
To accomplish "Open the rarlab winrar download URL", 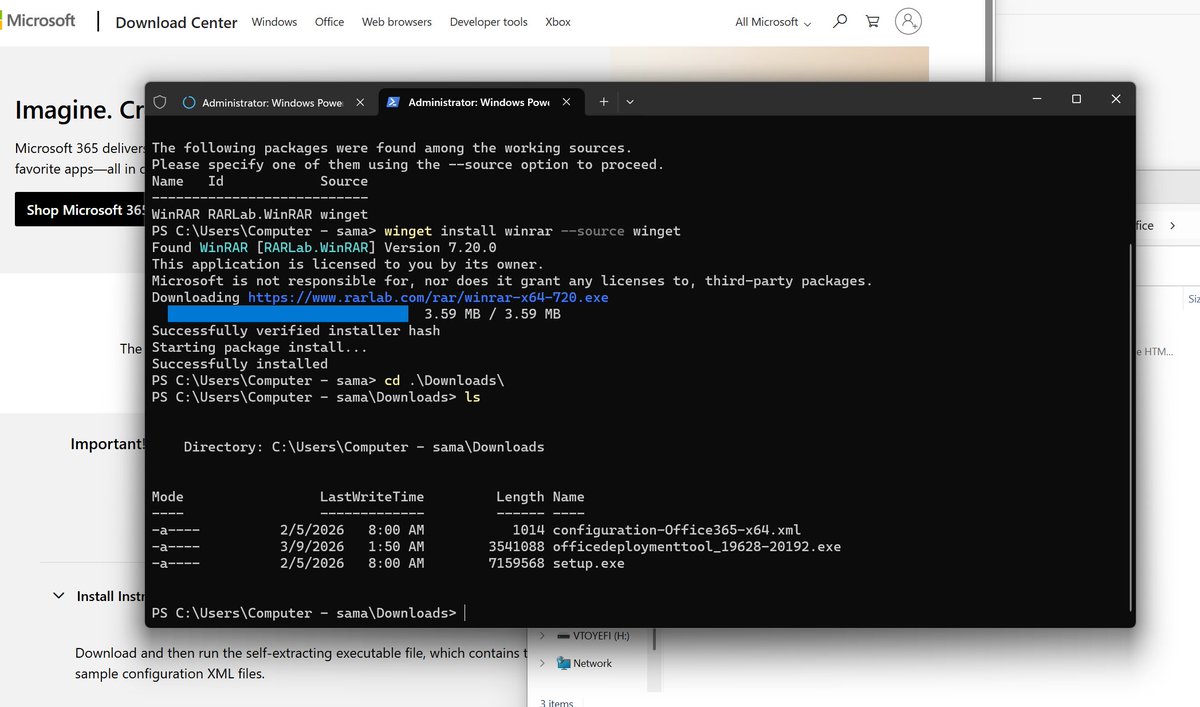I will 428,298.
